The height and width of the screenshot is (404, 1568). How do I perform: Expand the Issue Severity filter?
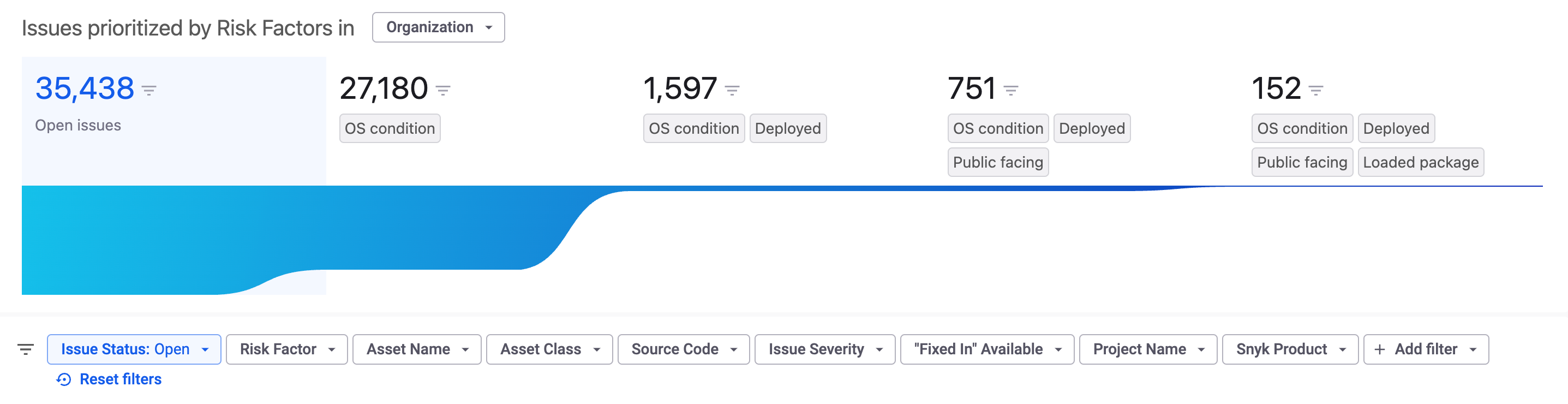pyautogui.click(x=825, y=349)
